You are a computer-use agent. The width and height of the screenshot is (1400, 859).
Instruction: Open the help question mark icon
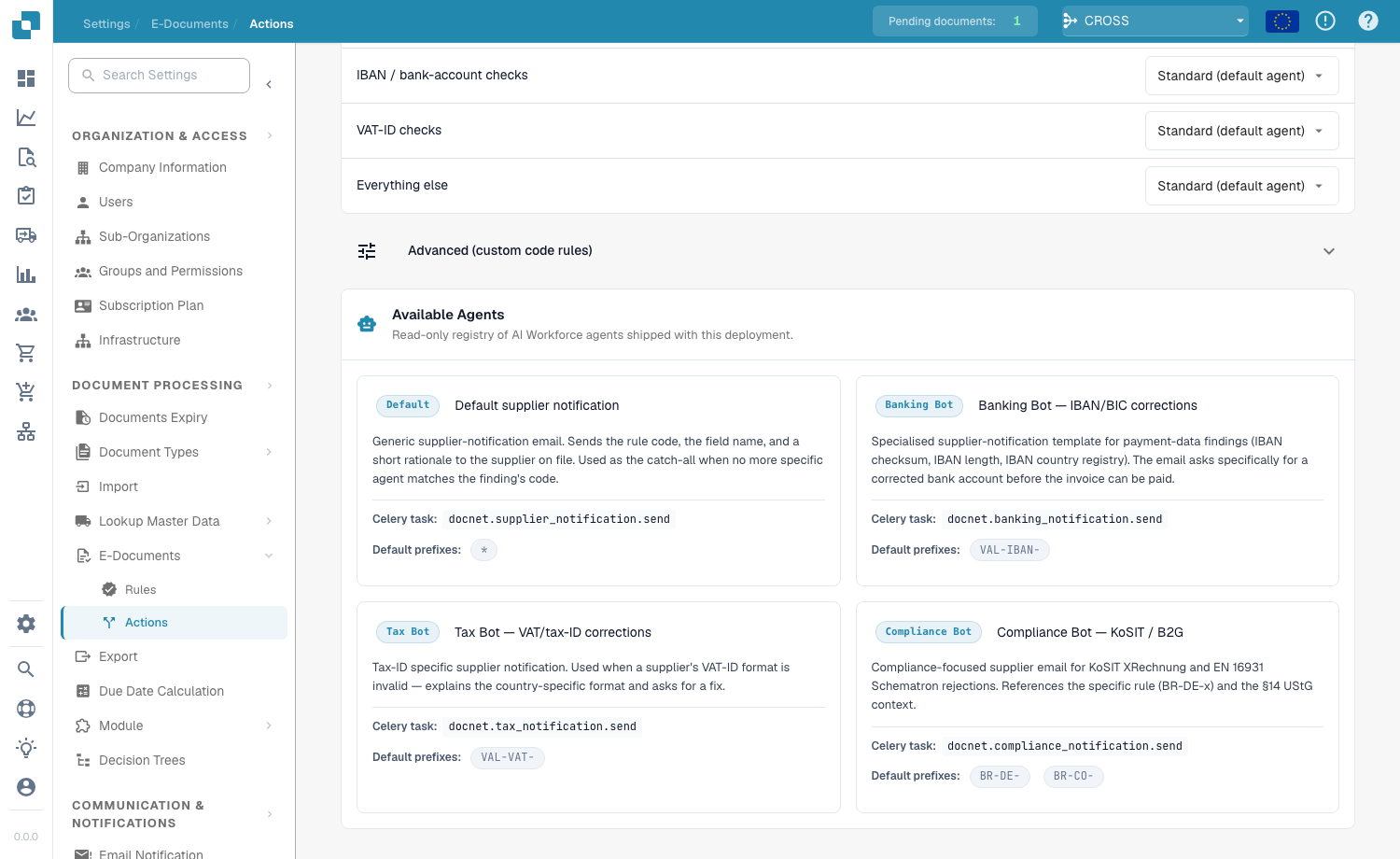pyautogui.click(x=1368, y=21)
